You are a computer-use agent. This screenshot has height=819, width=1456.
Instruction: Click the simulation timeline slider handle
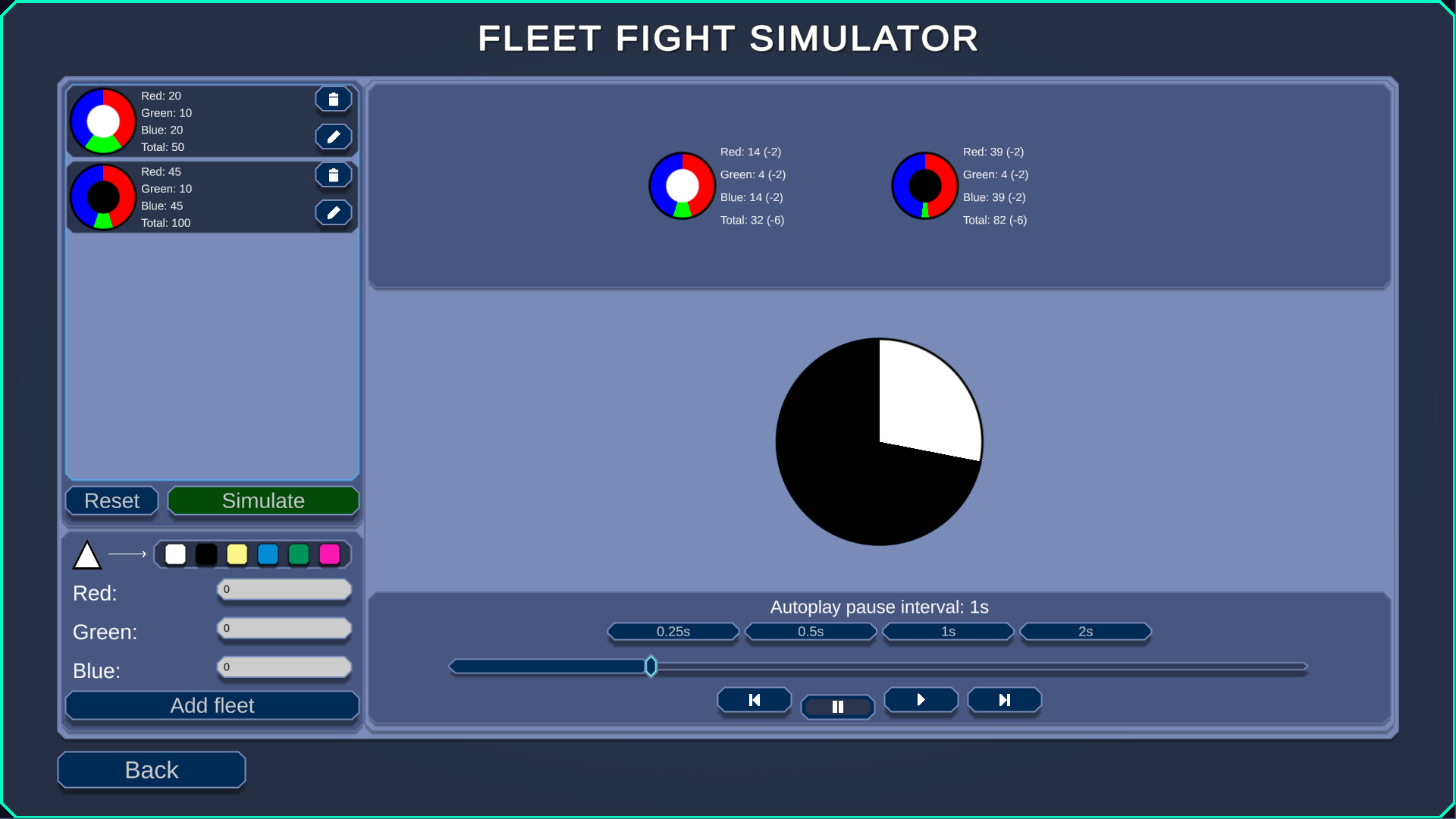click(x=651, y=667)
